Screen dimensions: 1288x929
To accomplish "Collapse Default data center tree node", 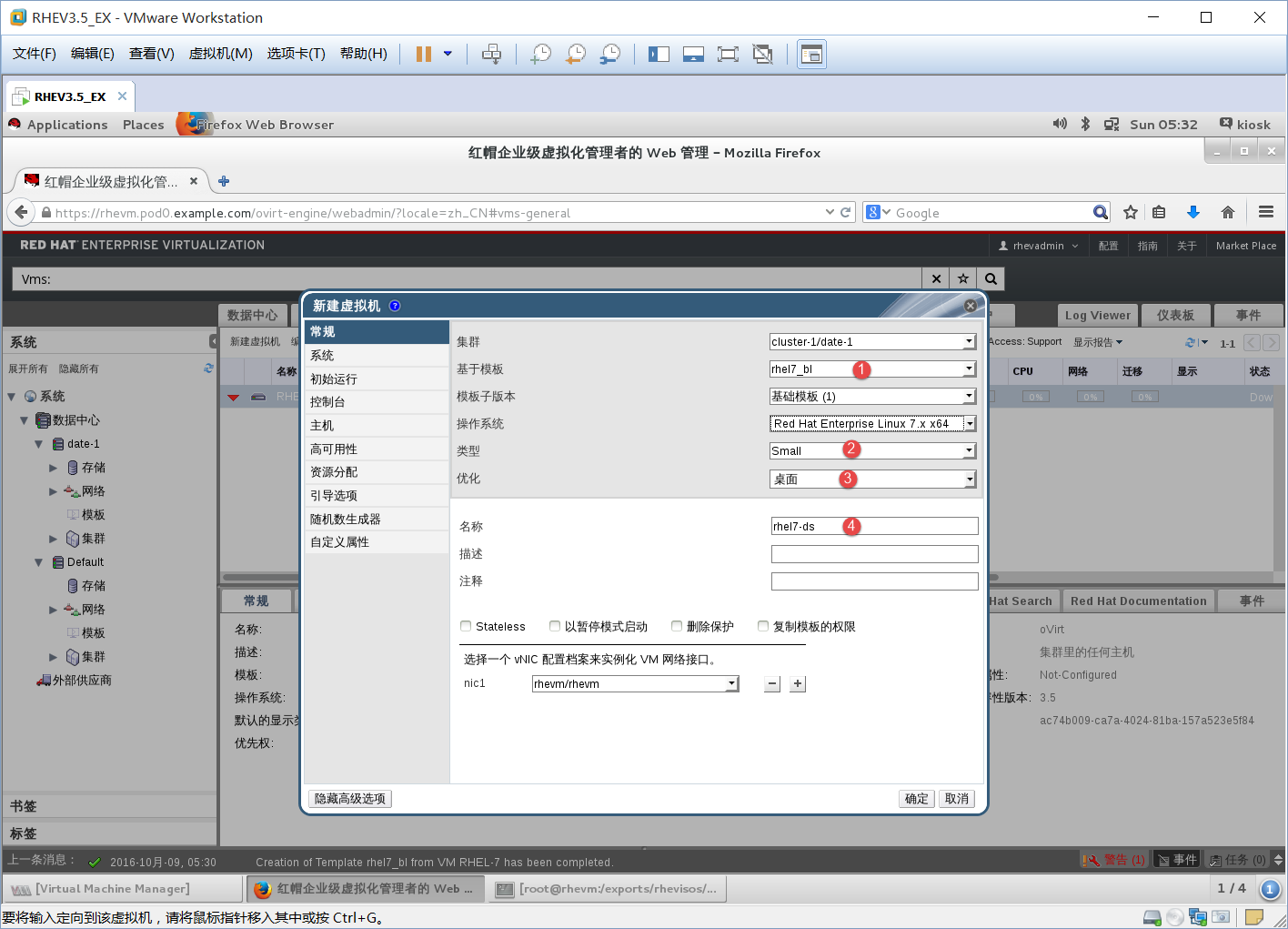I will [x=38, y=562].
